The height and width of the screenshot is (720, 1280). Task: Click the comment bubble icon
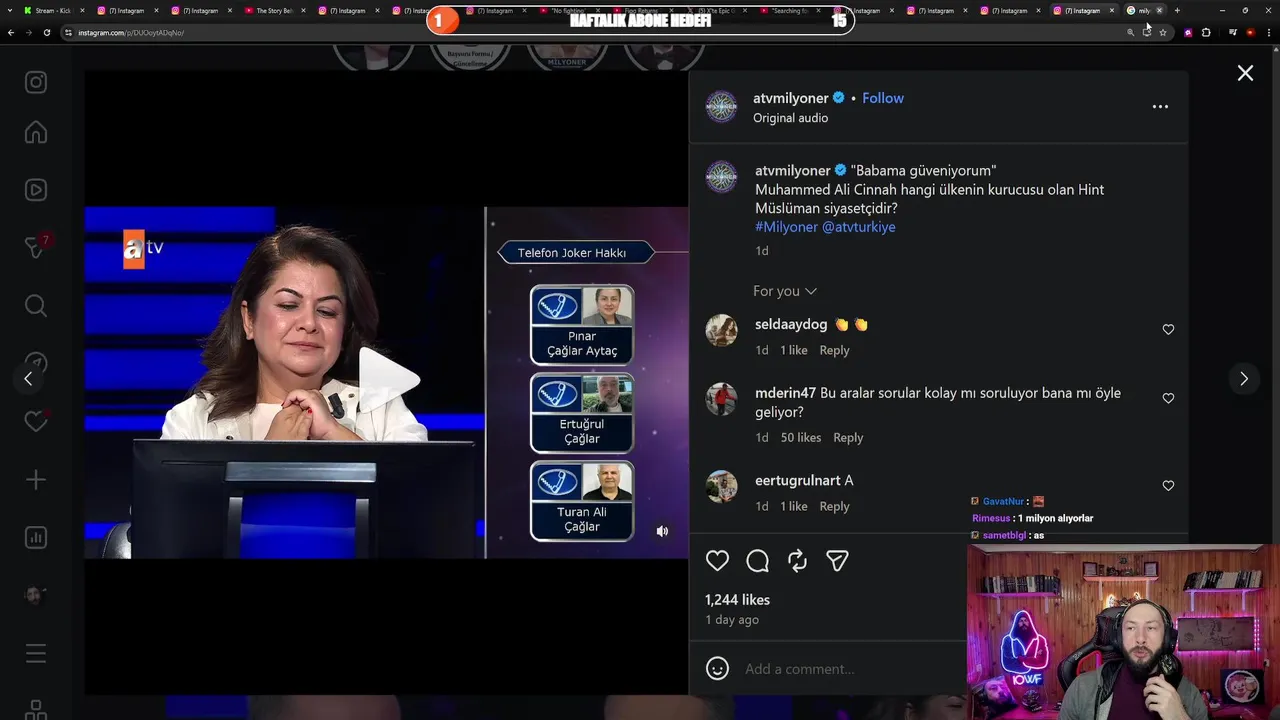tap(757, 561)
